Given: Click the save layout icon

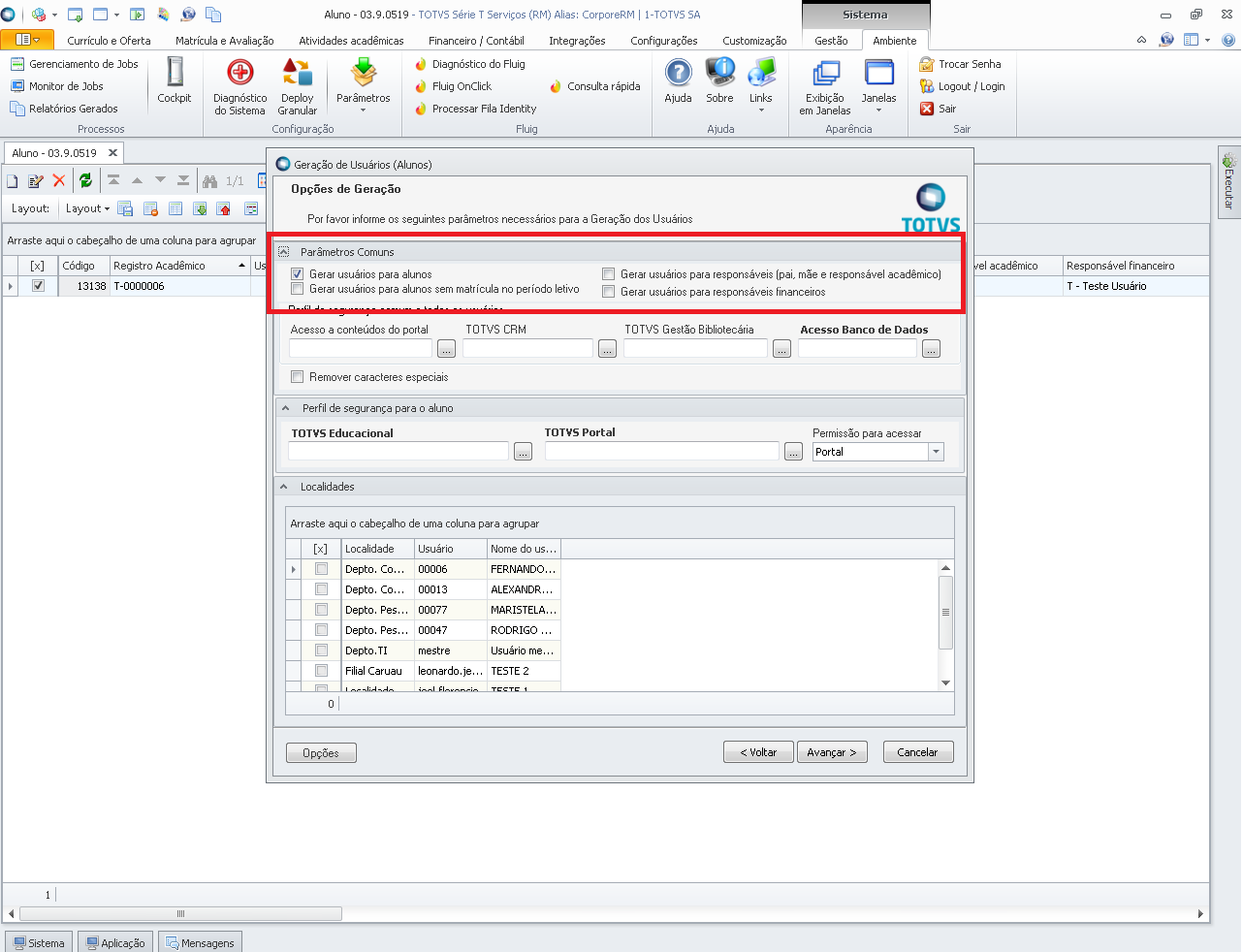Looking at the screenshot, I should [125, 208].
